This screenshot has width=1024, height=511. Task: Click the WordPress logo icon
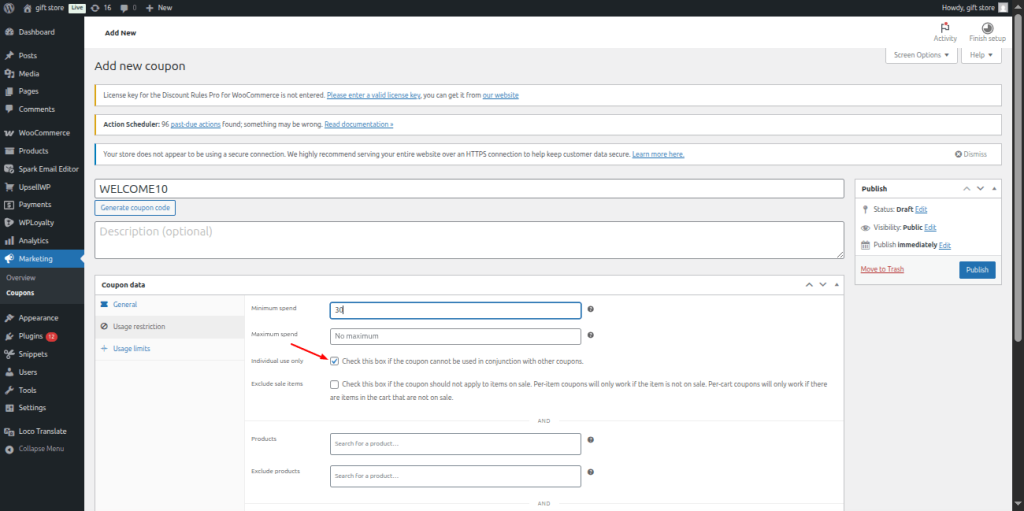(8, 8)
